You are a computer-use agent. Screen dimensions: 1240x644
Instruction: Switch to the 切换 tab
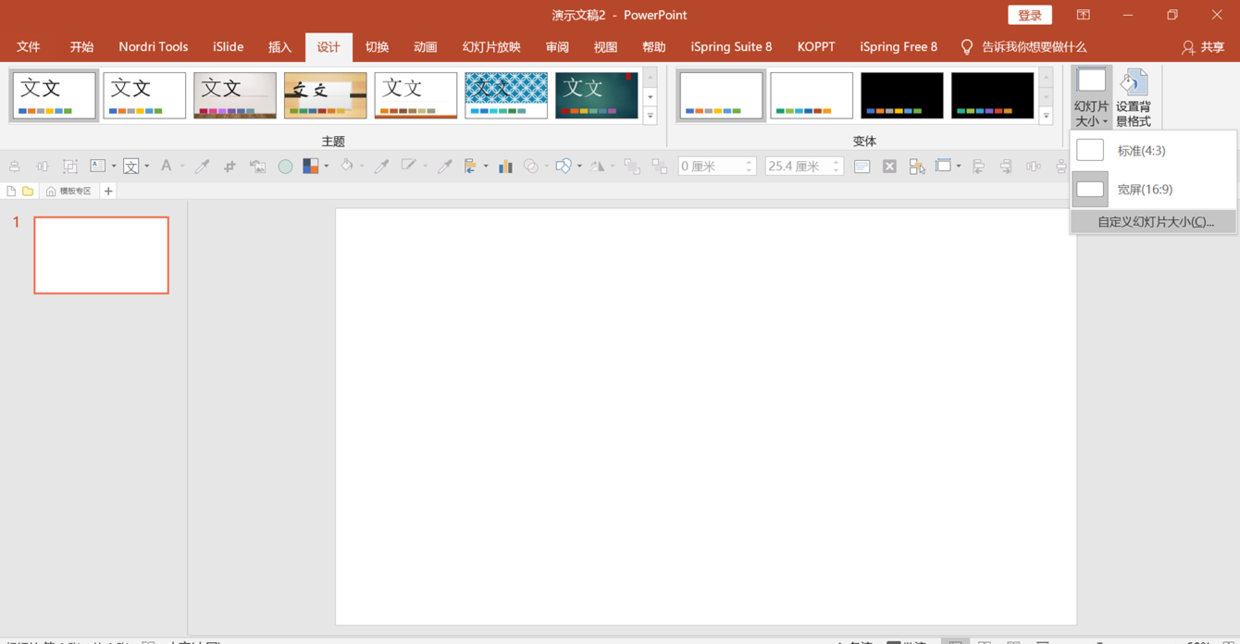(x=377, y=47)
